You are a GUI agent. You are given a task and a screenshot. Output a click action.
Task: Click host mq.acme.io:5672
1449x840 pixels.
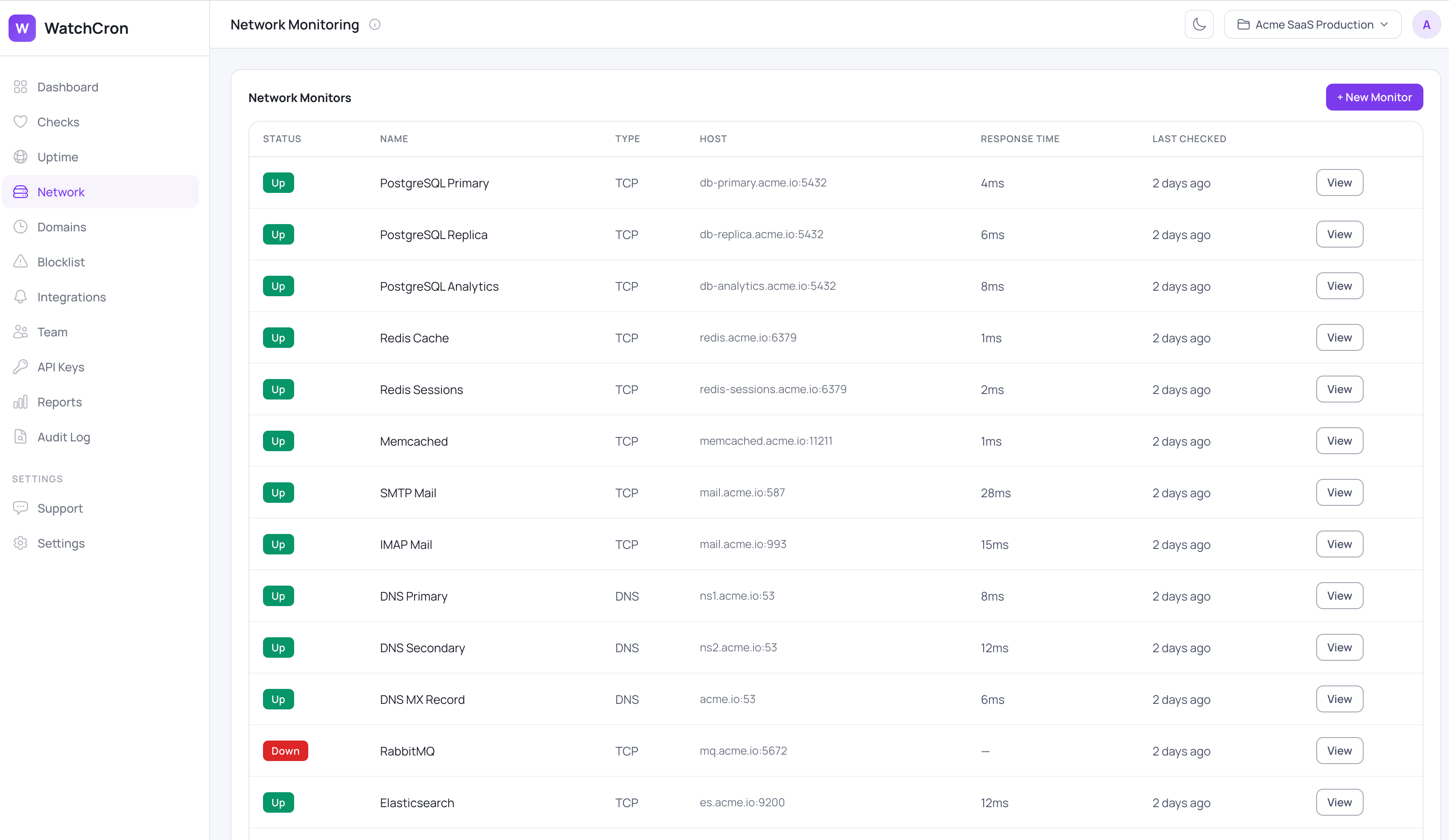tap(743, 751)
